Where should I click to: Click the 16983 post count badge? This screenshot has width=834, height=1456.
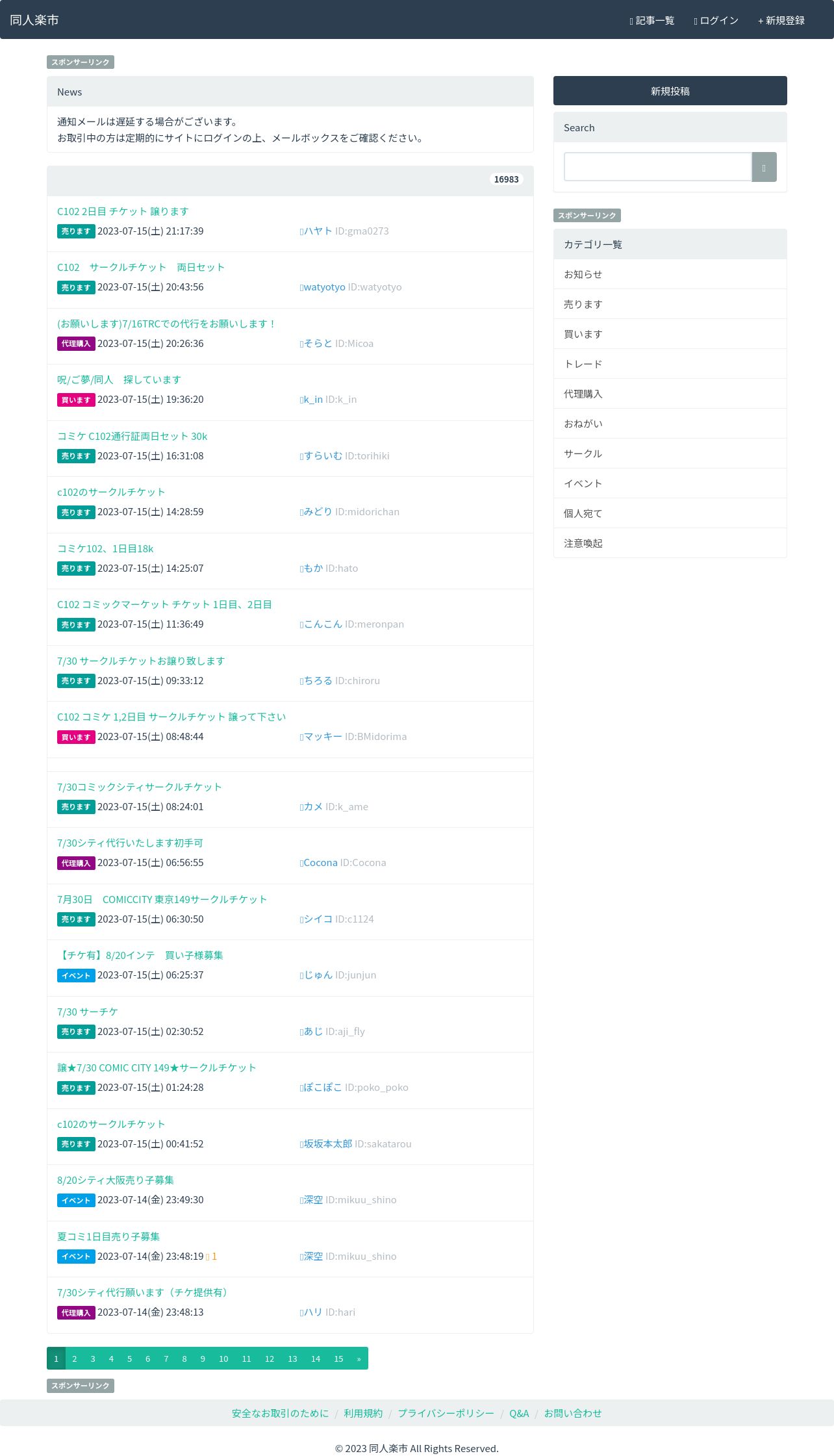point(507,179)
